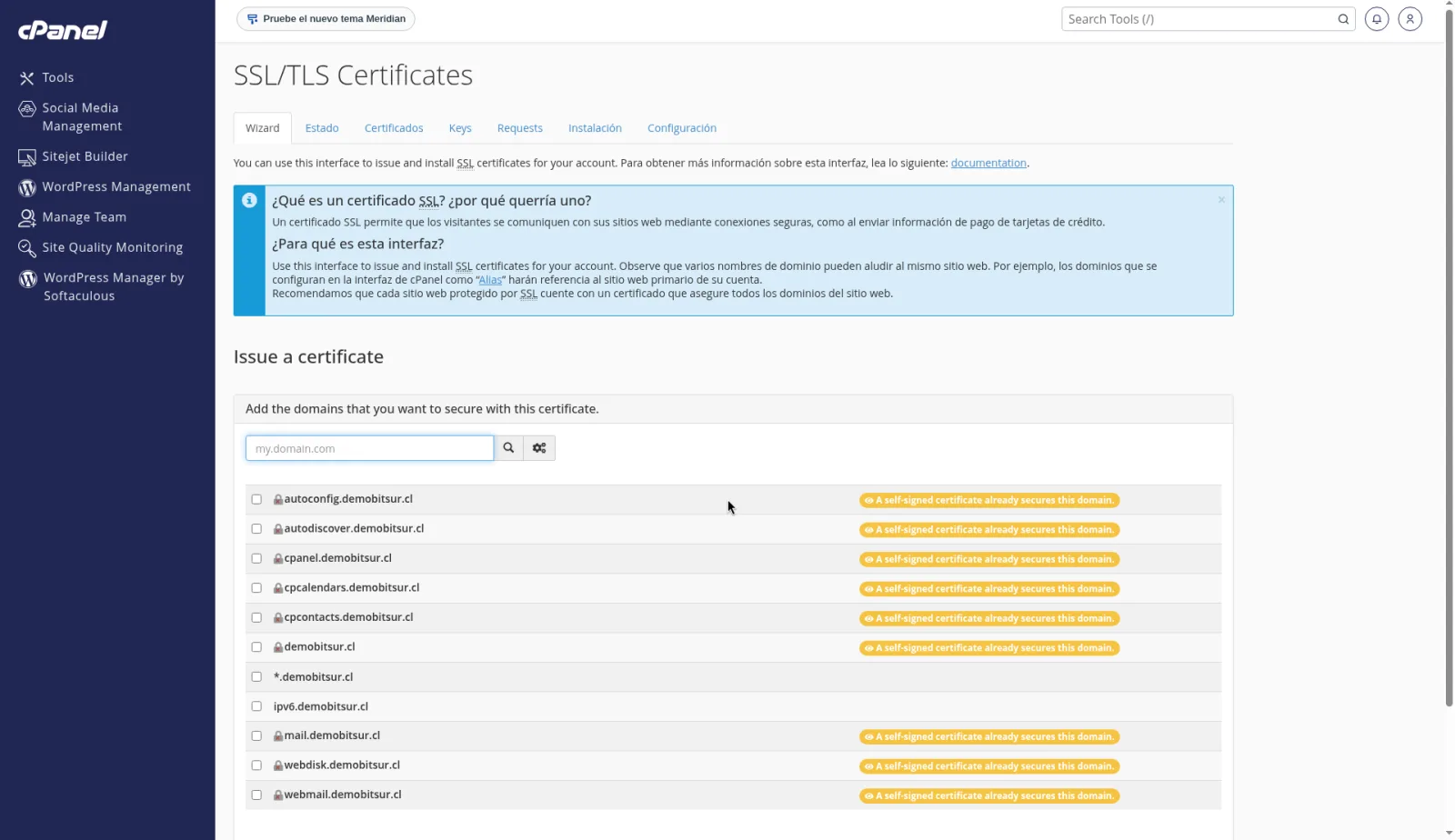Click the blue info icon in the notice
Image resolution: width=1455 pixels, height=840 pixels.
(x=249, y=201)
